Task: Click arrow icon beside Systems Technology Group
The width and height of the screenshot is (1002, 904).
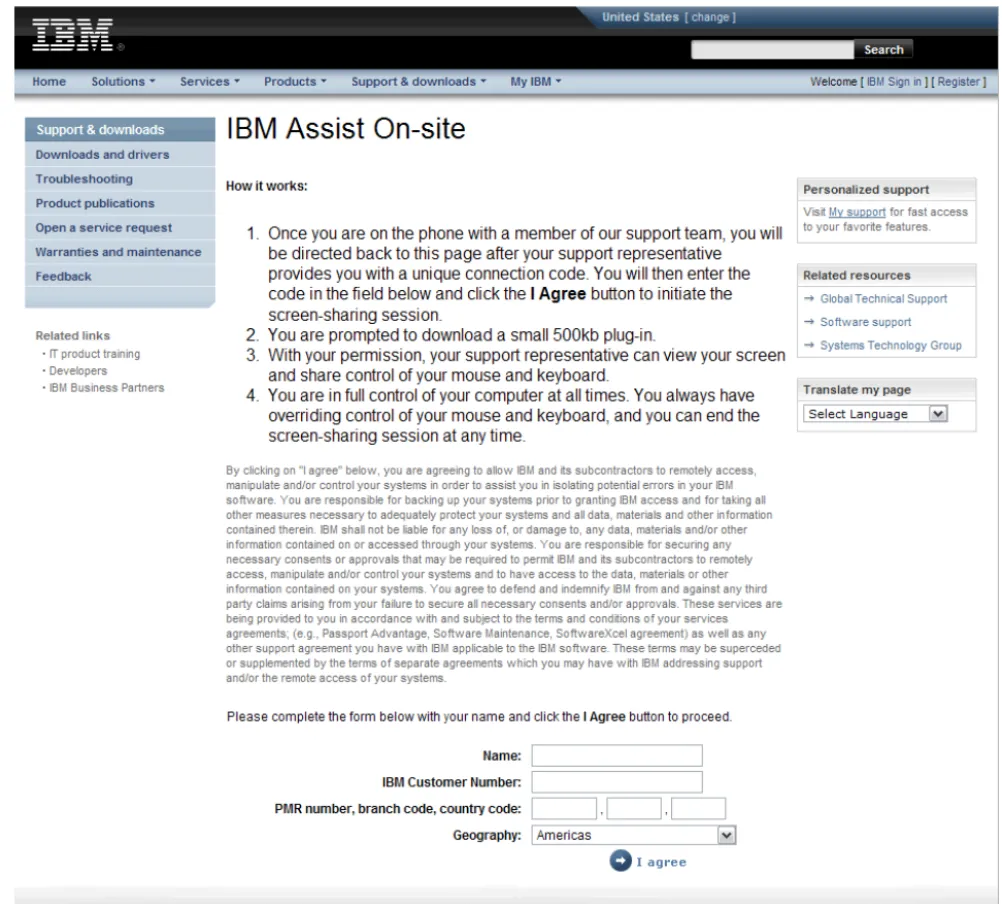Action: pos(809,345)
